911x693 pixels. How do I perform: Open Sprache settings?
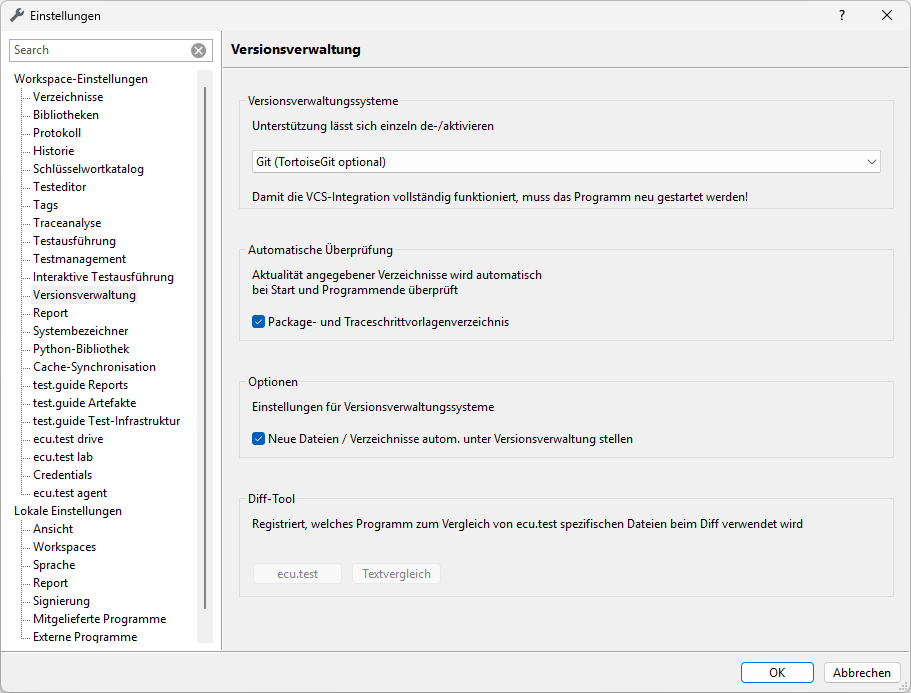click(x=54, y=565)
